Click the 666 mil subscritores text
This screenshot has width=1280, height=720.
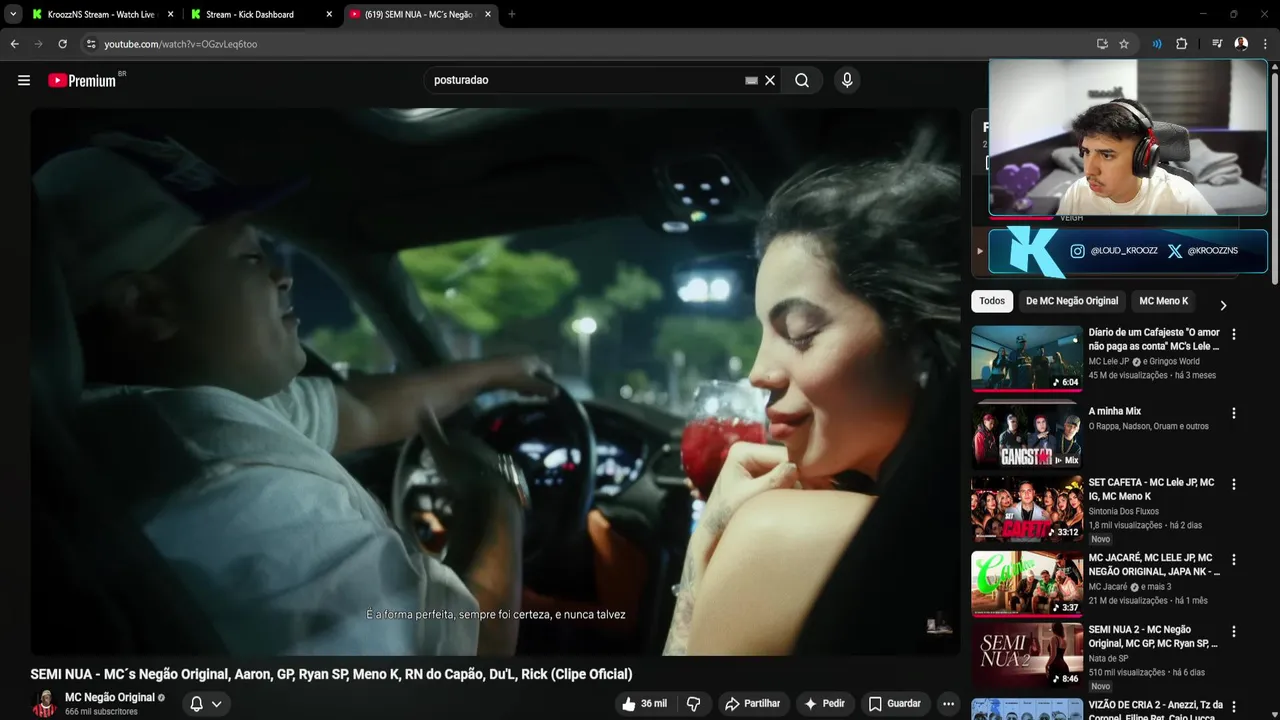[101, 712]
